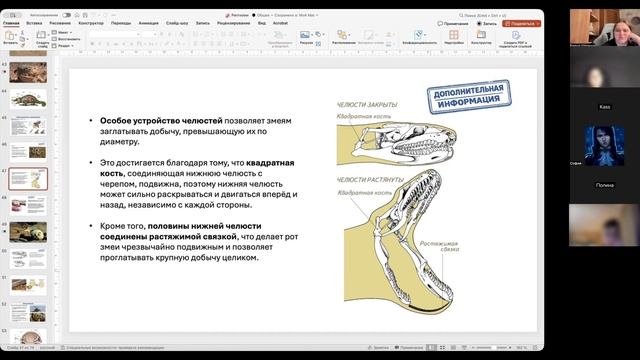Click Create PDF and share link icon

tap(516, 35)
